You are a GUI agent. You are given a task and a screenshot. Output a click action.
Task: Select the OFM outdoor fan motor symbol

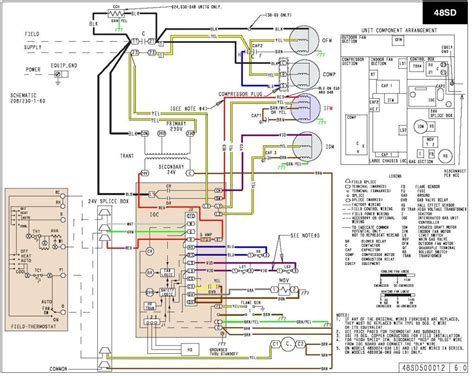303,41
